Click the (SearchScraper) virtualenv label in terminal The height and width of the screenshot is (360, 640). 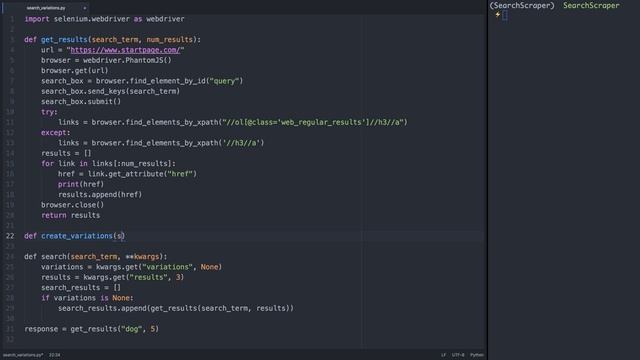pos(522,5)
